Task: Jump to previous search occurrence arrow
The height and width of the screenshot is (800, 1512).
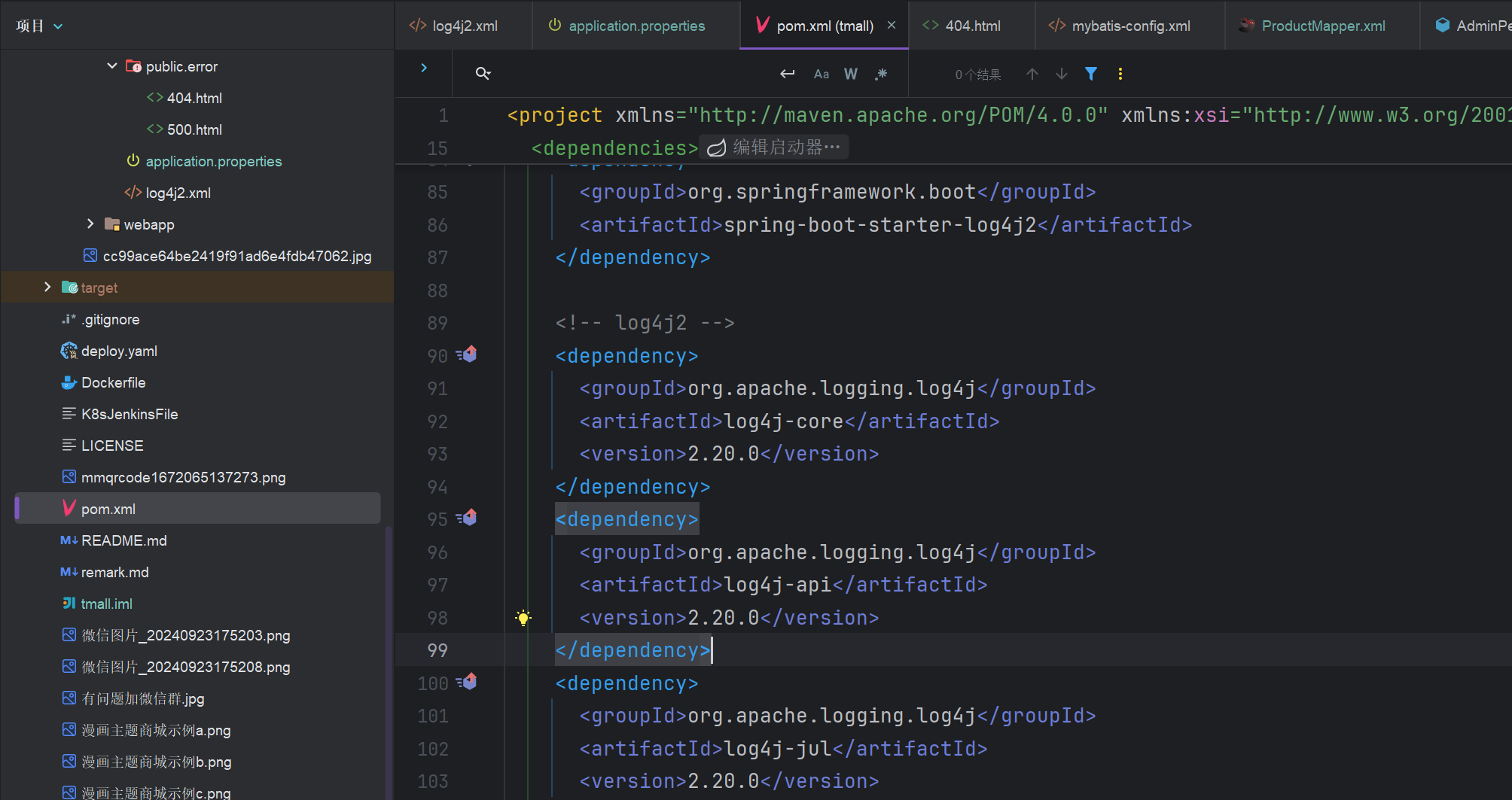Action: (1032, 74)
